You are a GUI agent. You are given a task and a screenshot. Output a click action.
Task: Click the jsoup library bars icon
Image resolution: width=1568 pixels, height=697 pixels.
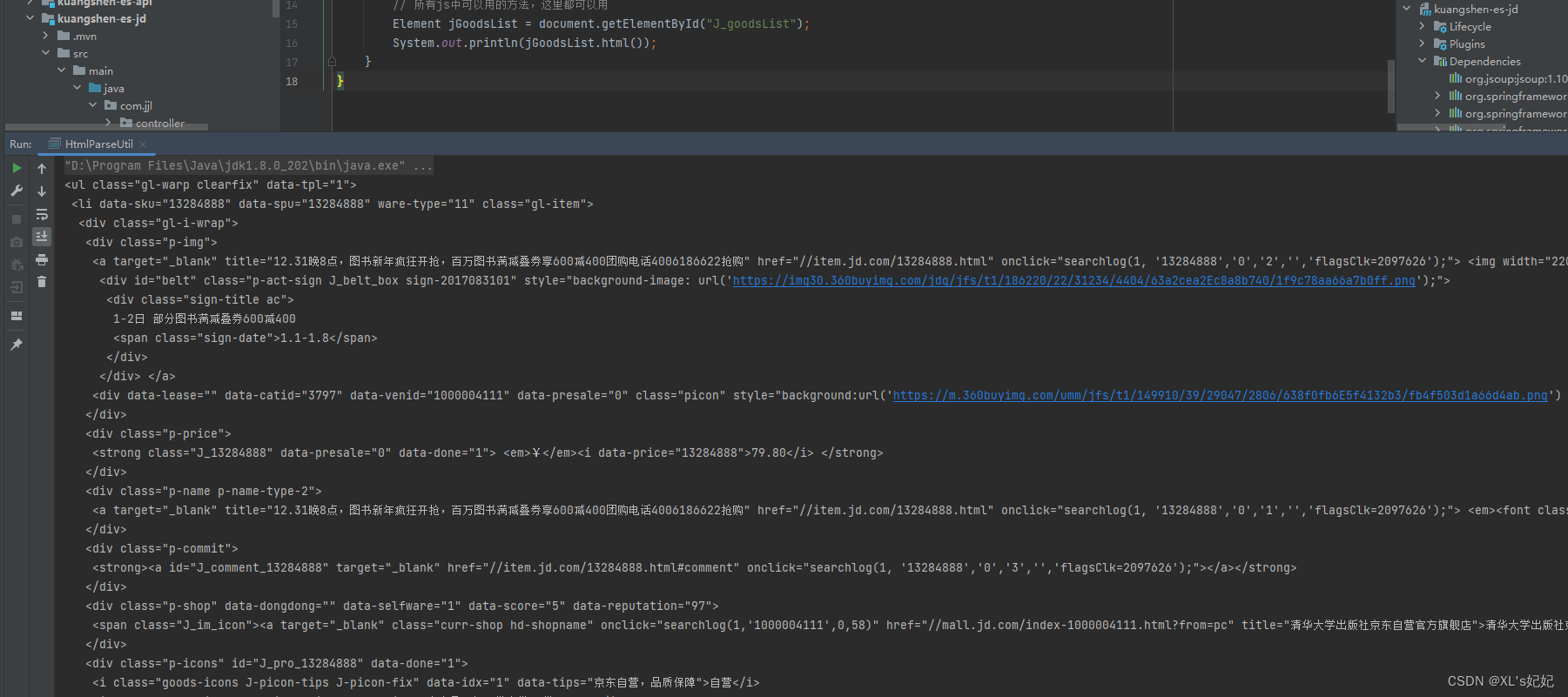pyautogui.click(x=1456, y=79)
